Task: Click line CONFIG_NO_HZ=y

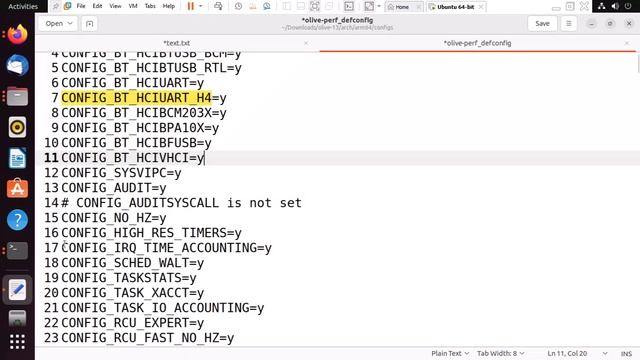Action: [114, 218]
